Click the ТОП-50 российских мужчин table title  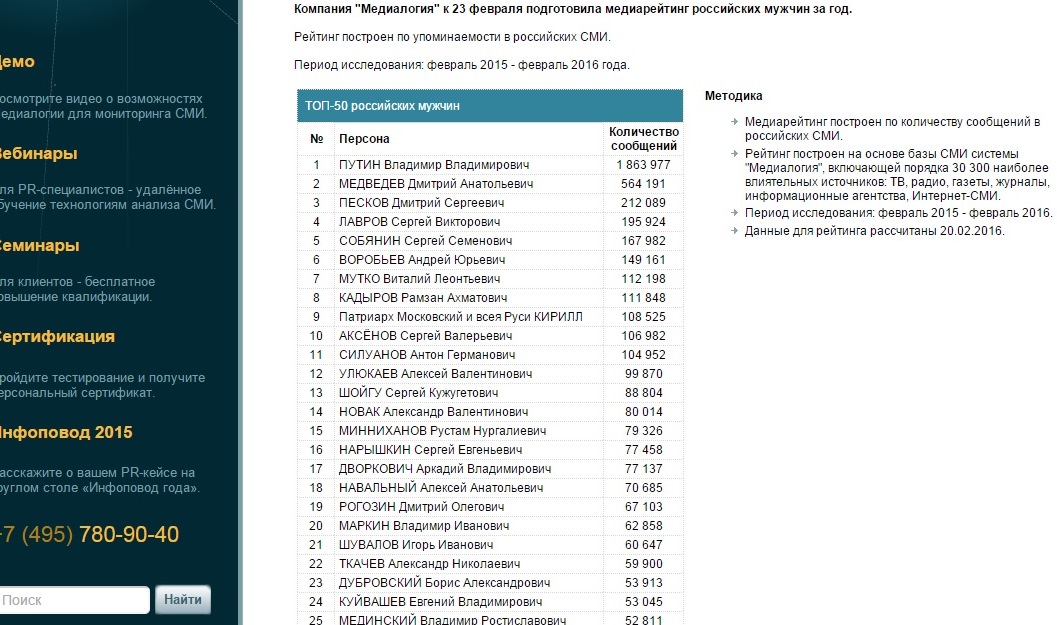coord(382,106)
